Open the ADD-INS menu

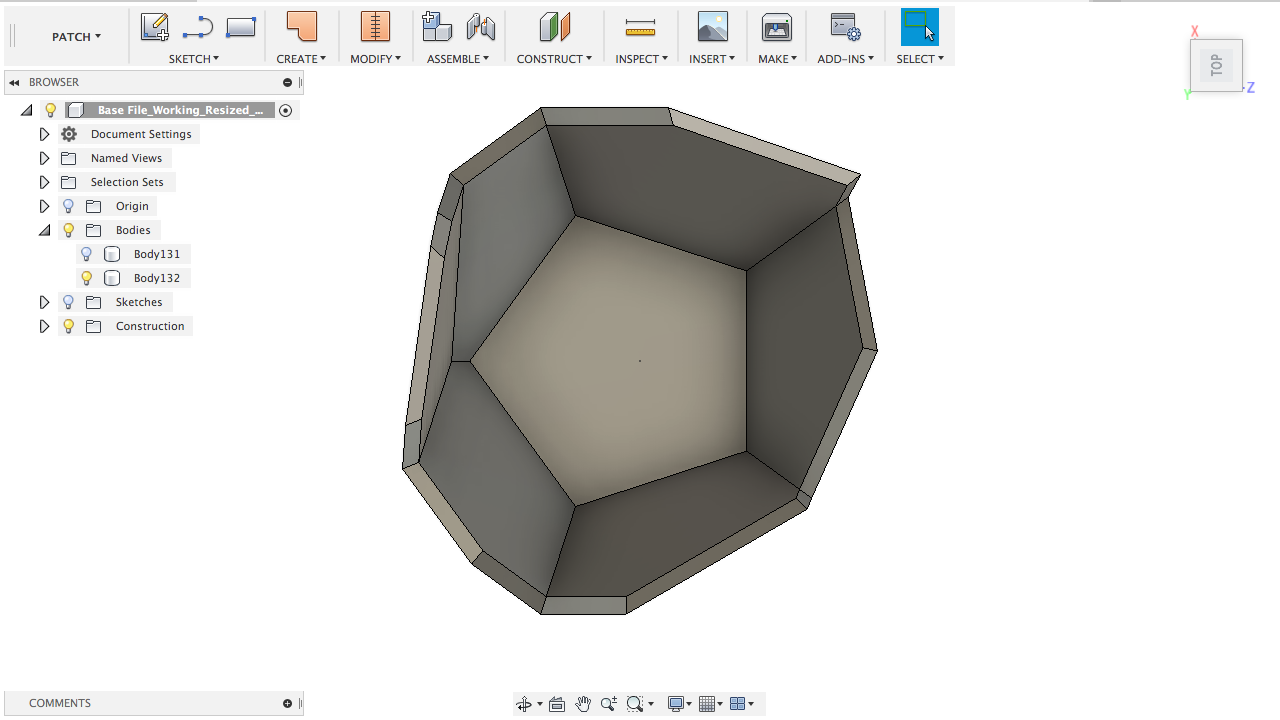click(846, 59)
